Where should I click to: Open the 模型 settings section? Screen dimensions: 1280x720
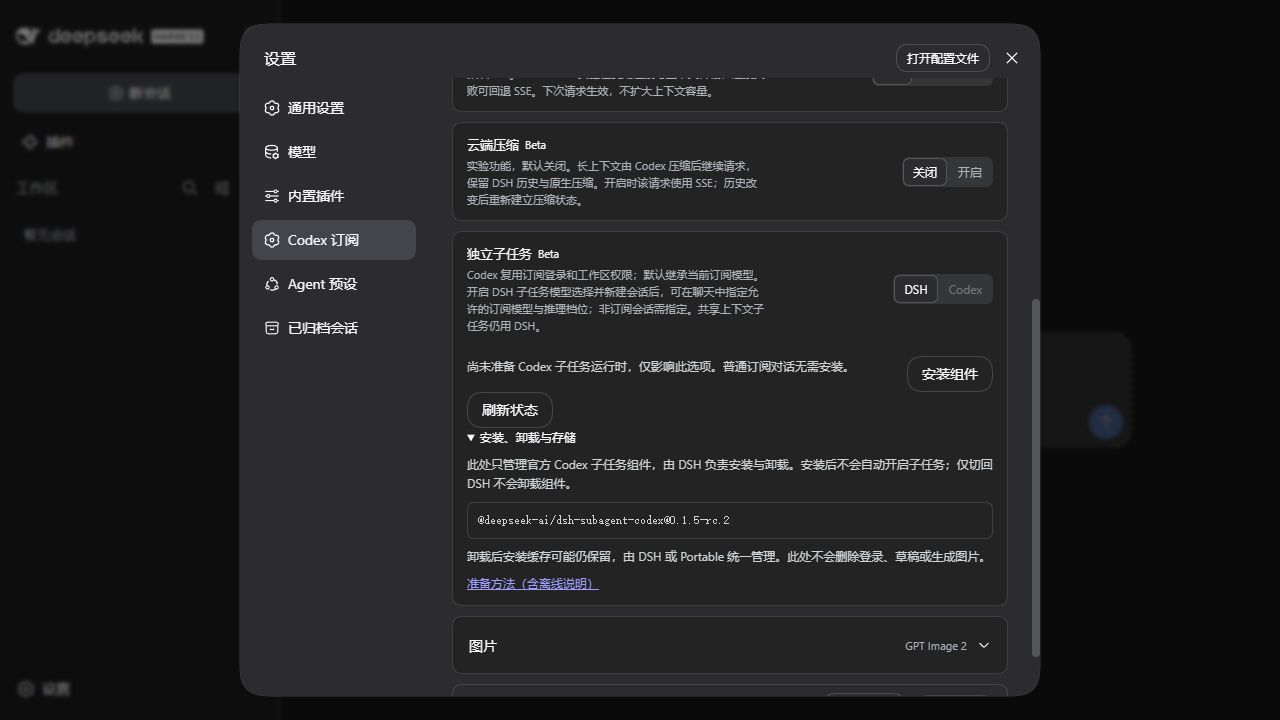click(x=333, y=152)
